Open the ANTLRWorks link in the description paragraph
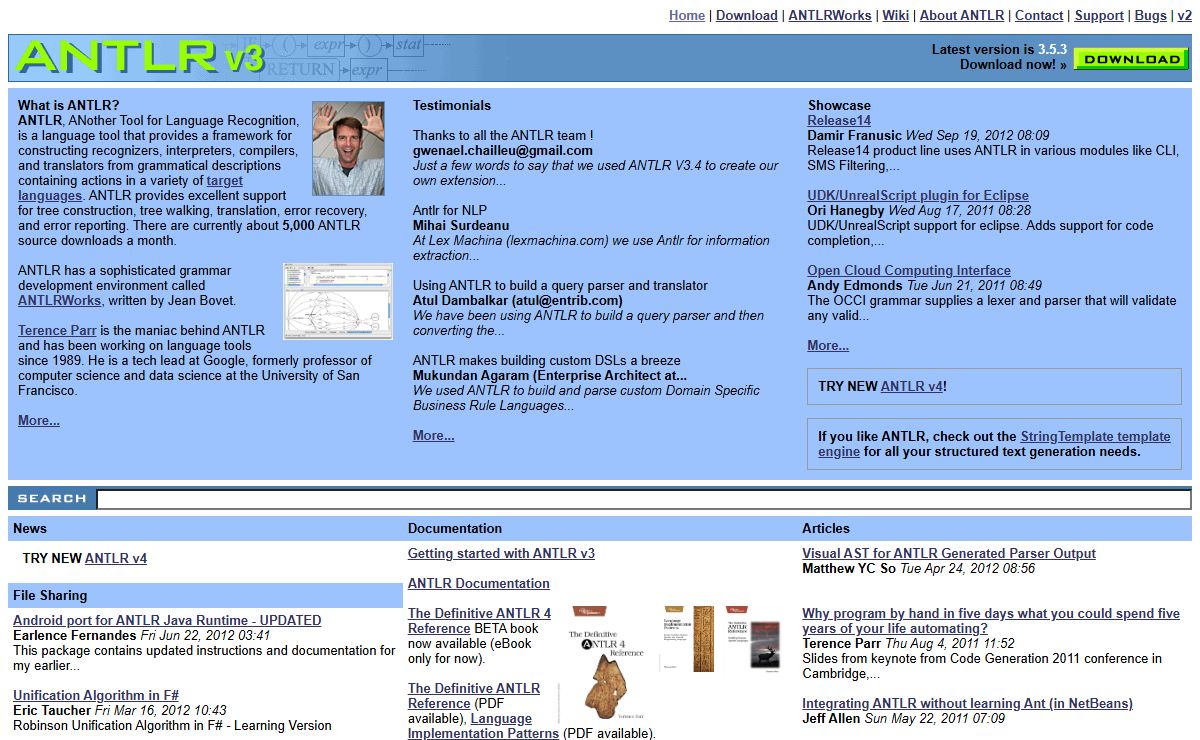The width and height of the screenshot is (1200, 740). (59, 300)
